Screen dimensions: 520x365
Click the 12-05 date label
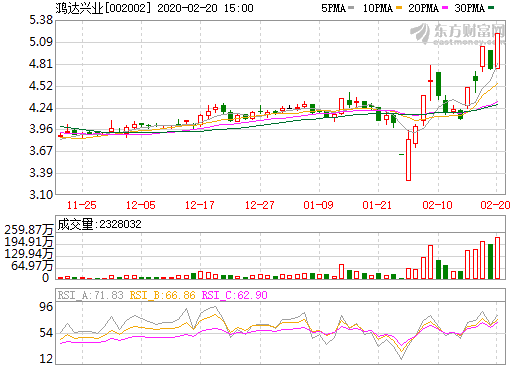(141, 205)
